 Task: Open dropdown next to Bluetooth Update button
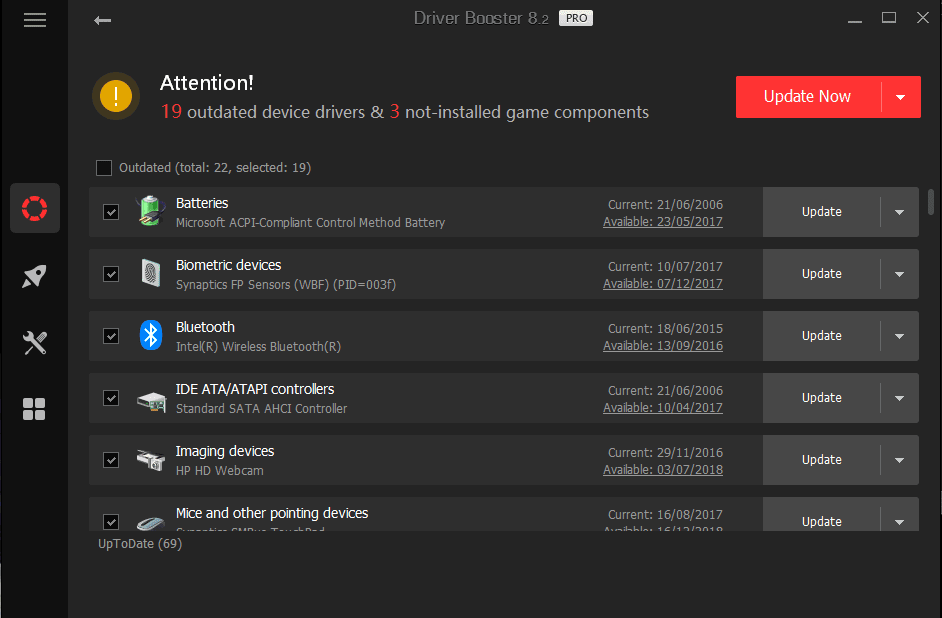[899, 336]
